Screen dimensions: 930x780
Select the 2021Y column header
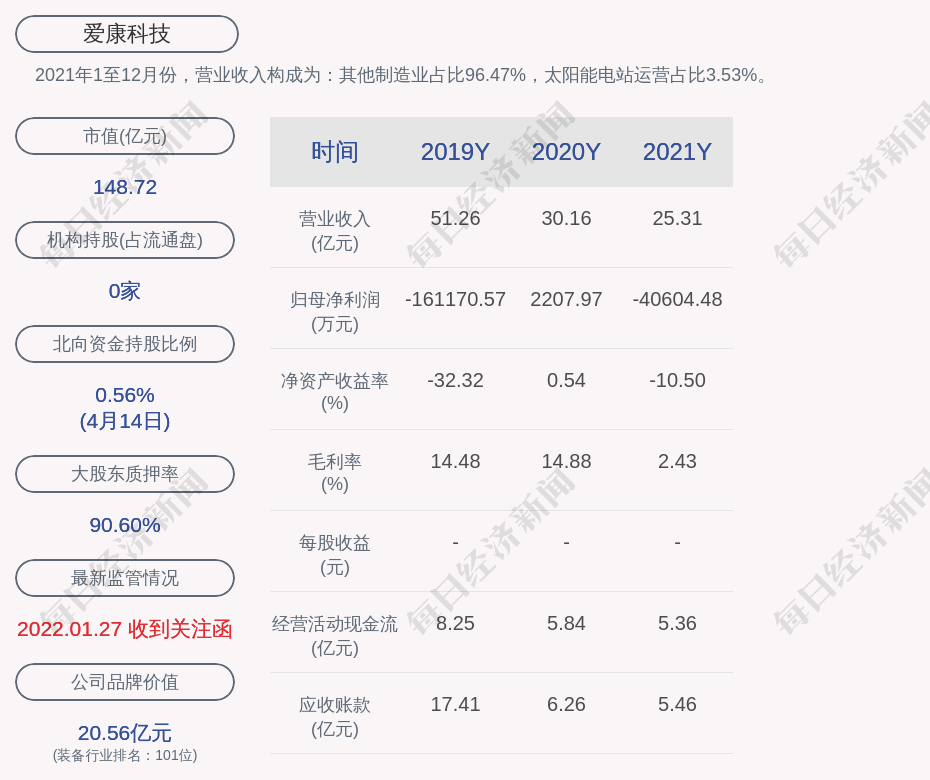pyautogui.click(x=677, y=152)
